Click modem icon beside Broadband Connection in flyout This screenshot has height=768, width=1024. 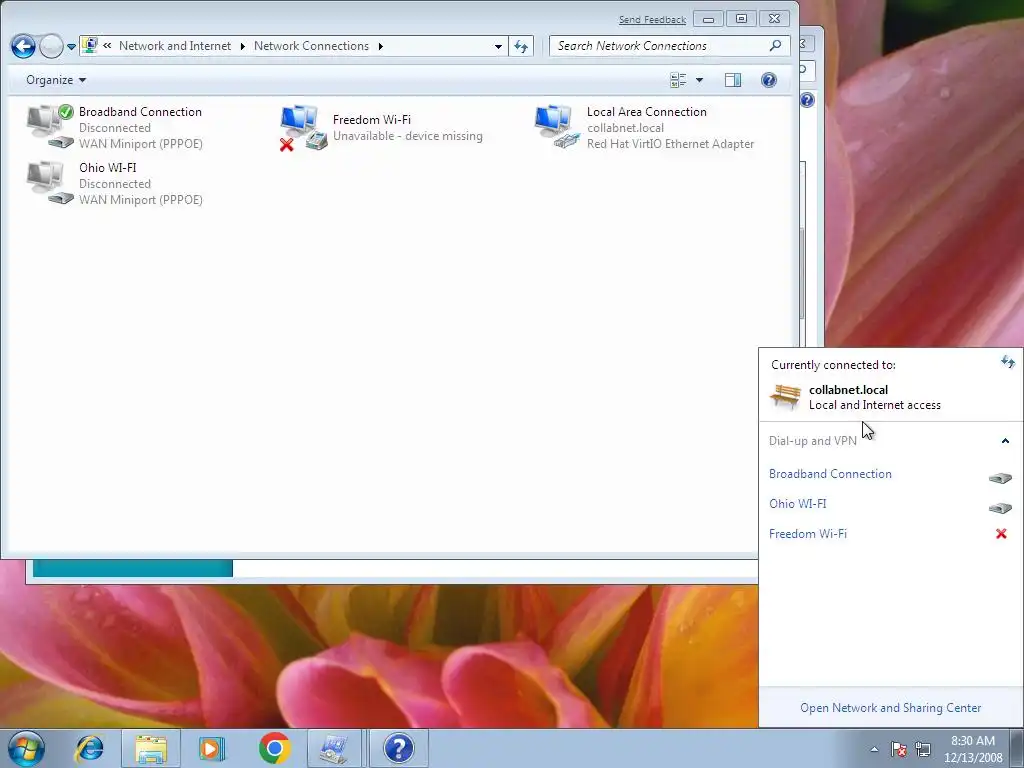click(x=1000, y=478)
